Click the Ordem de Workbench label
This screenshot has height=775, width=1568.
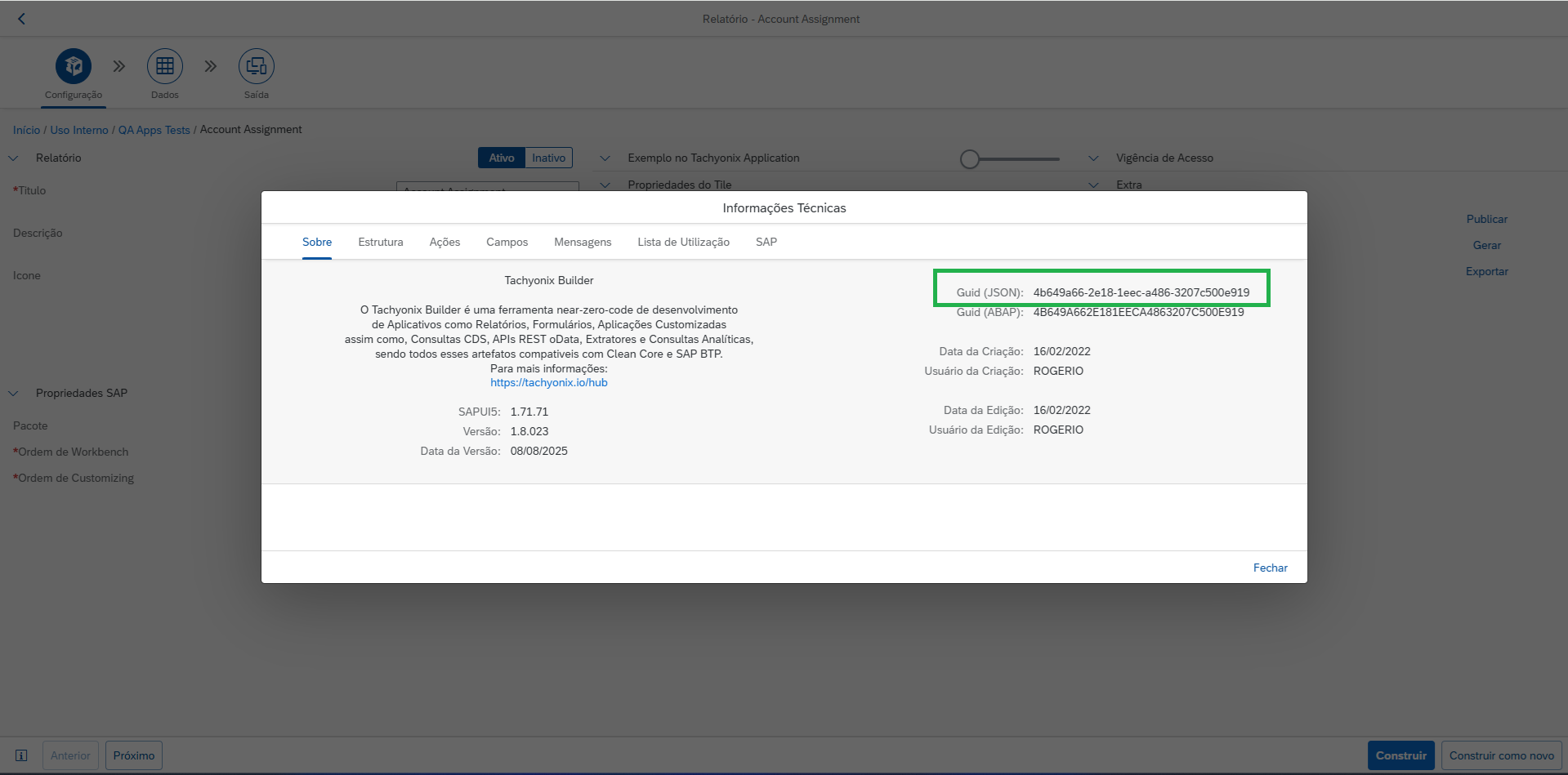(71, 452)
